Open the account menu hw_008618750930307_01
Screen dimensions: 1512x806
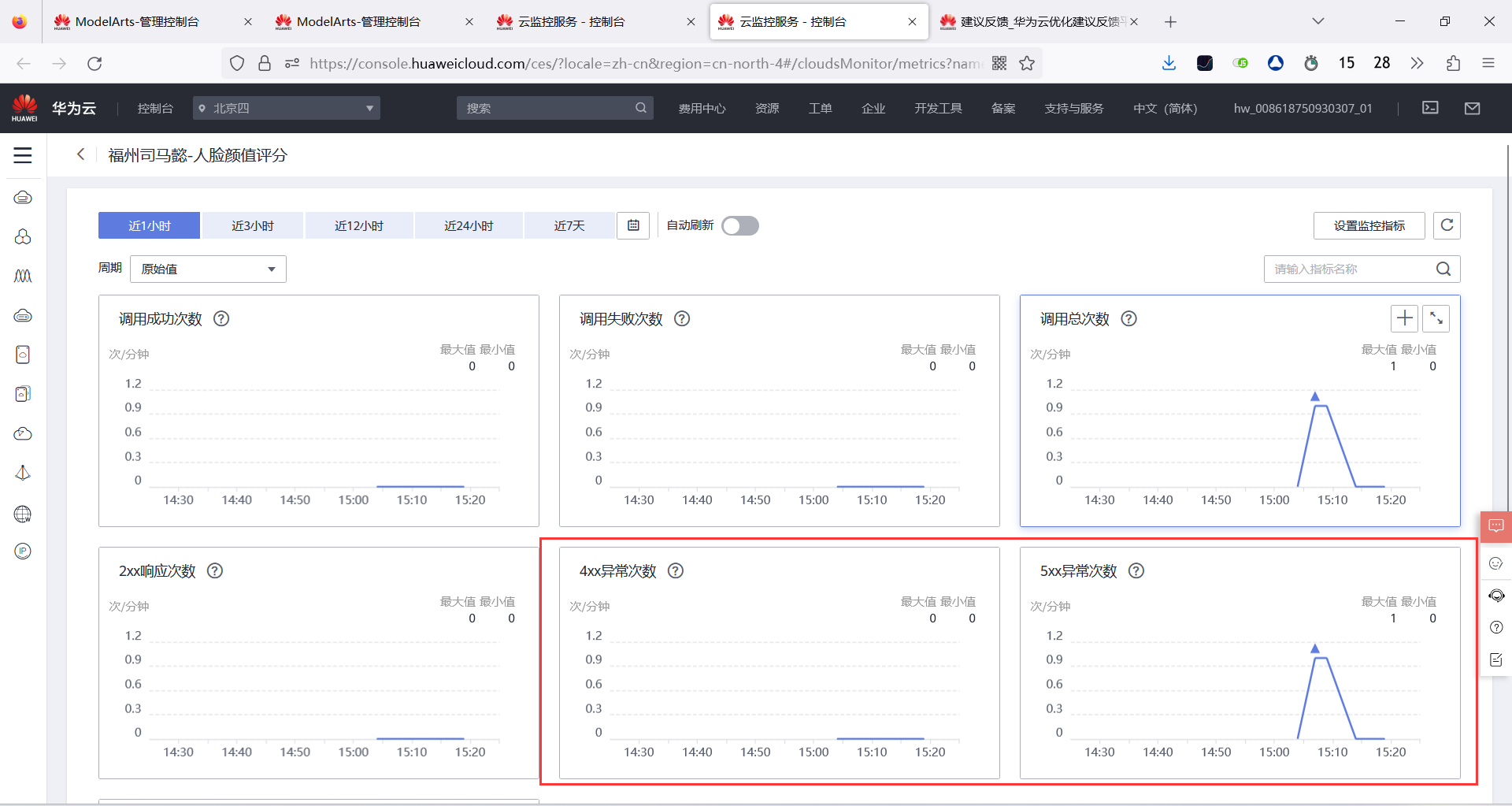[1303, 108]
